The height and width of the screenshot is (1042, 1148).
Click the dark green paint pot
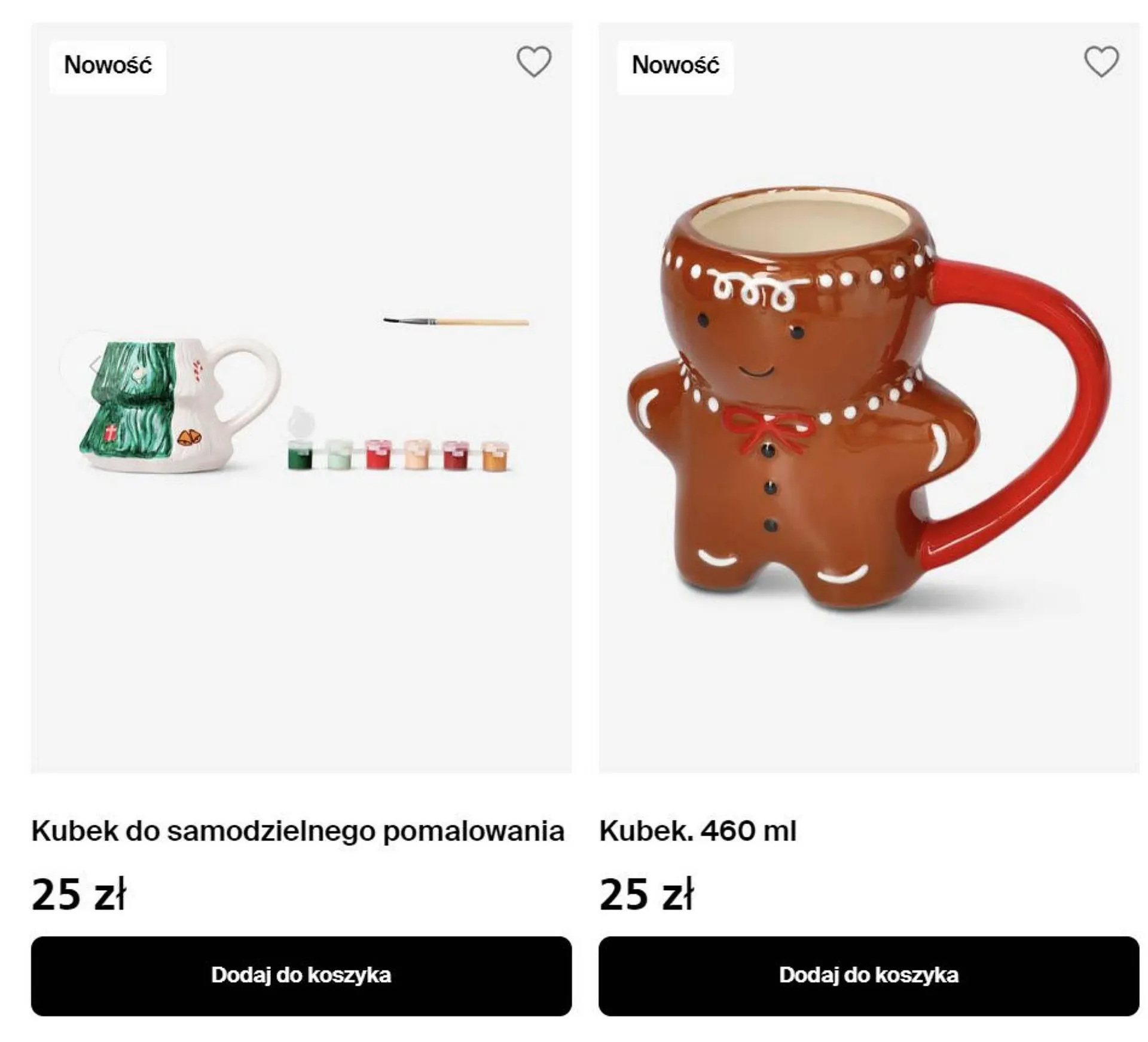coord(300,456)
